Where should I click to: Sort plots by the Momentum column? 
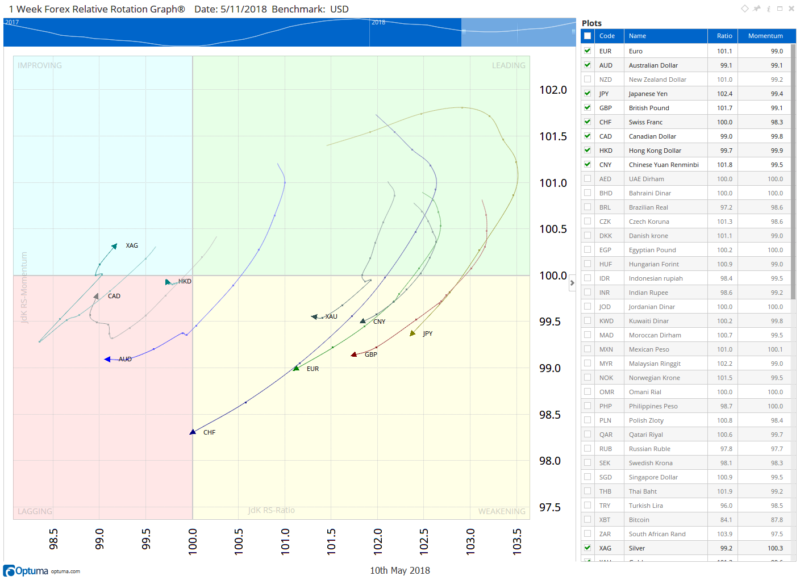click(765, 33)
